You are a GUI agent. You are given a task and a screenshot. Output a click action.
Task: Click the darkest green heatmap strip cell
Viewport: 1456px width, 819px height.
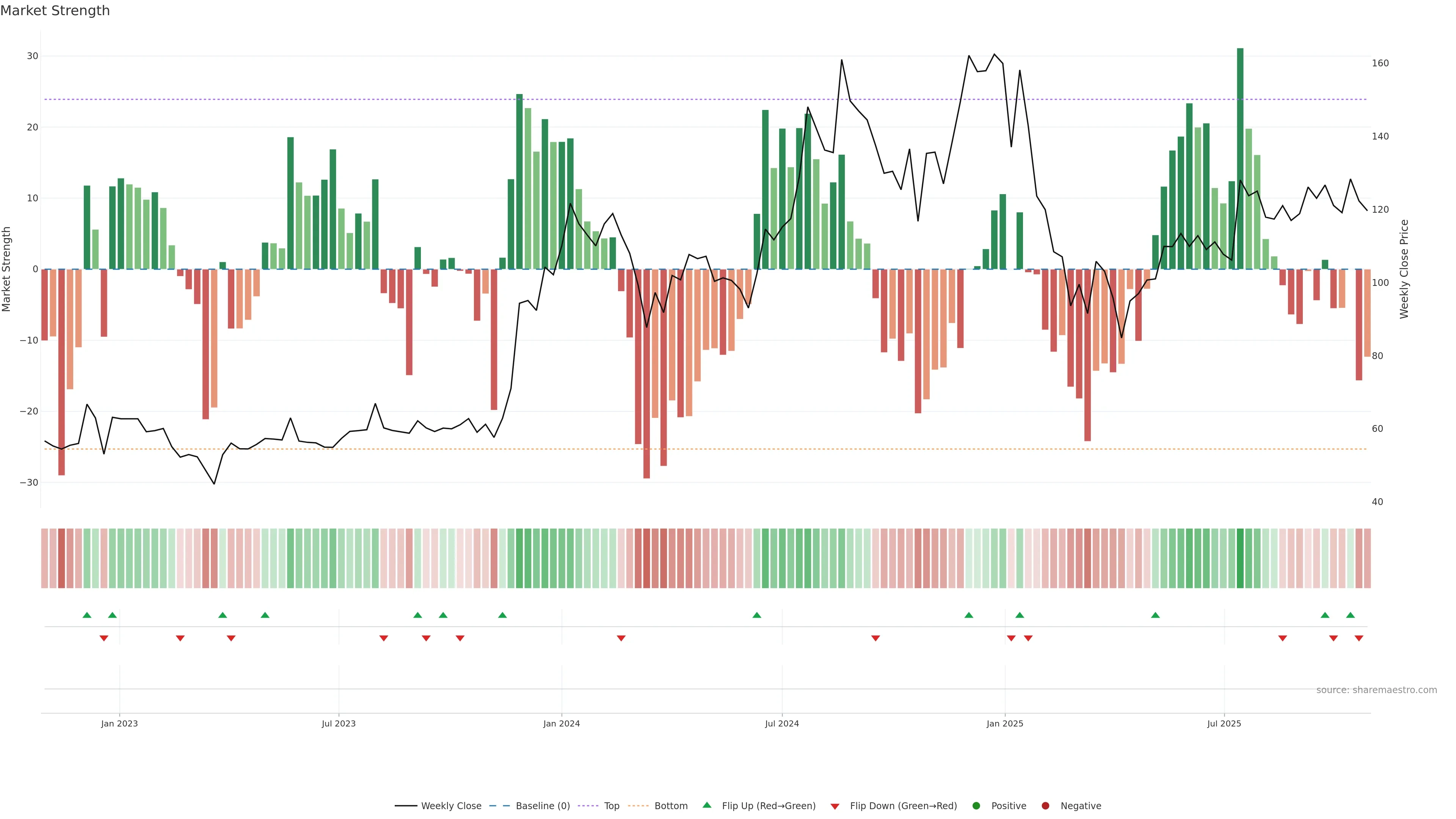click(x=1240, y=559)
